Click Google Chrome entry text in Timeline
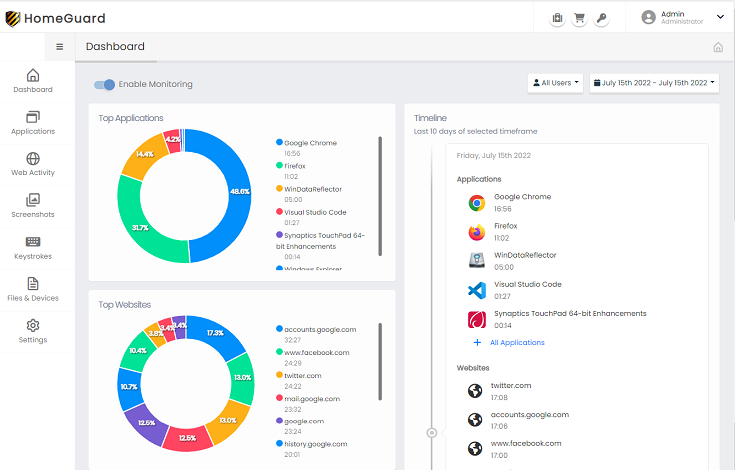Viewport: 735px width, 470px height. pos(522,197)
